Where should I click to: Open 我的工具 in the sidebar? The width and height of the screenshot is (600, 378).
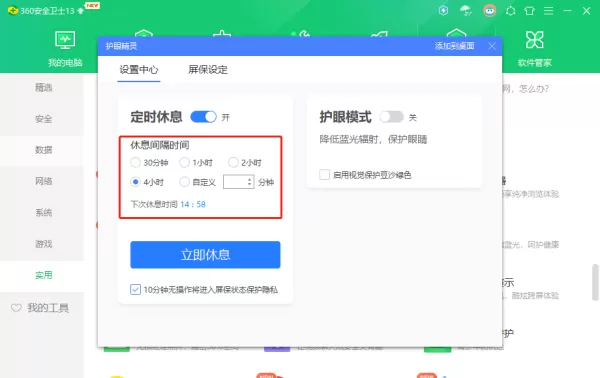48,308
